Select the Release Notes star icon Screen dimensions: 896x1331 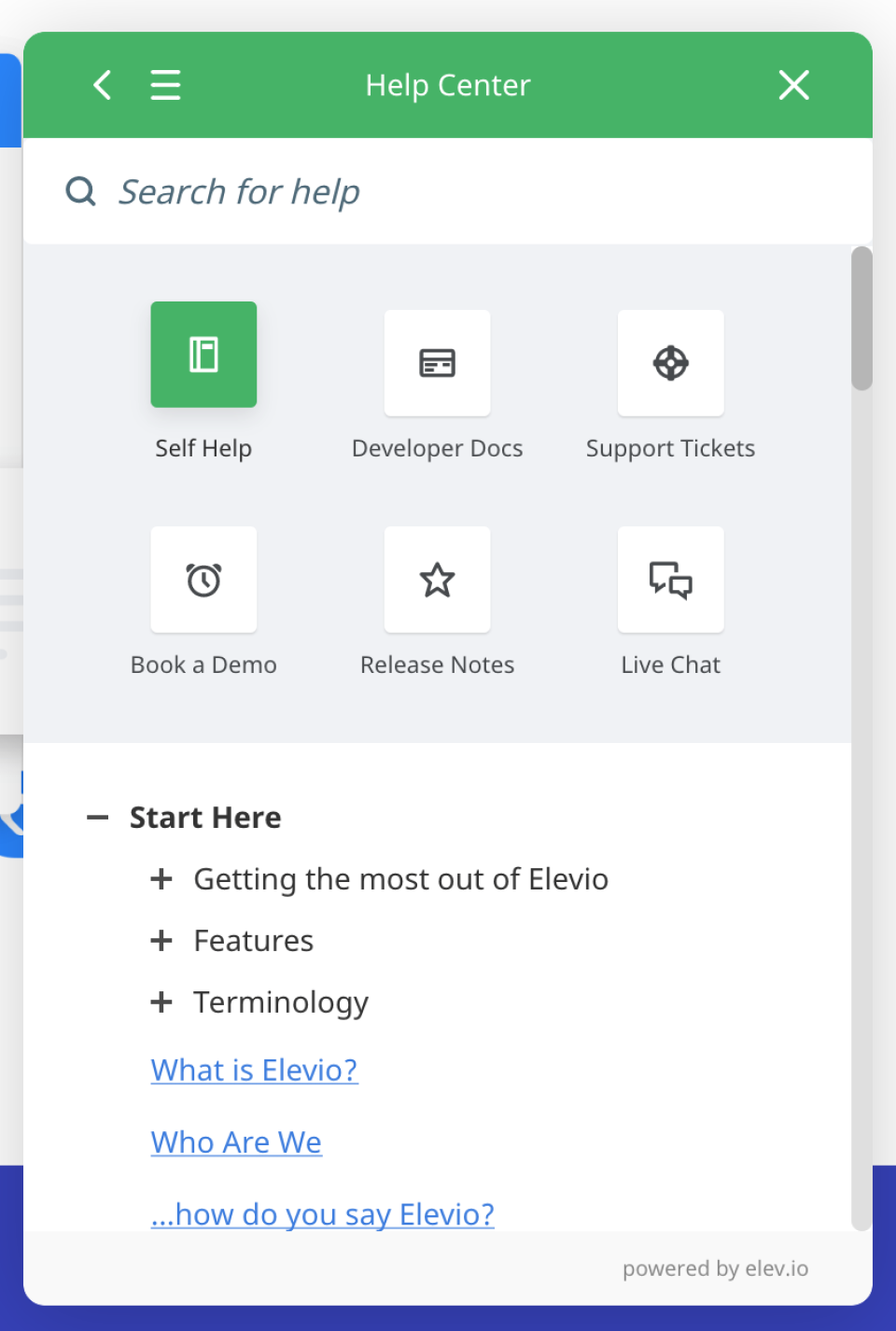[x=437, y=579]
